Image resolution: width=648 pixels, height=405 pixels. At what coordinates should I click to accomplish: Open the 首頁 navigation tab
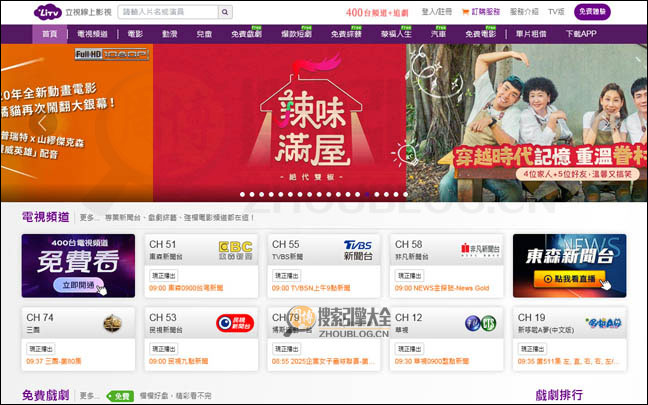(x=50, y=34)
